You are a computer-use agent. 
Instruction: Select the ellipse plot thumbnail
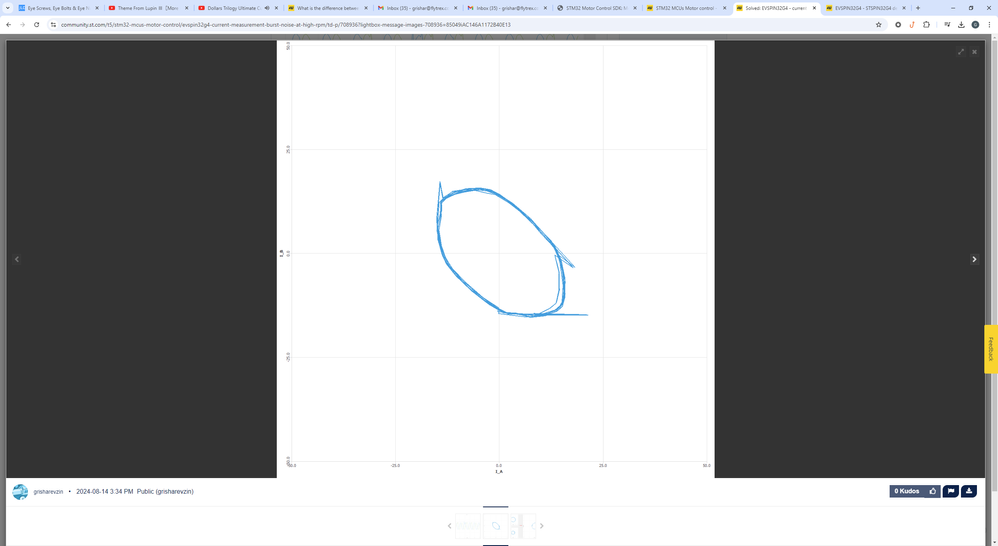click(496, 526)
